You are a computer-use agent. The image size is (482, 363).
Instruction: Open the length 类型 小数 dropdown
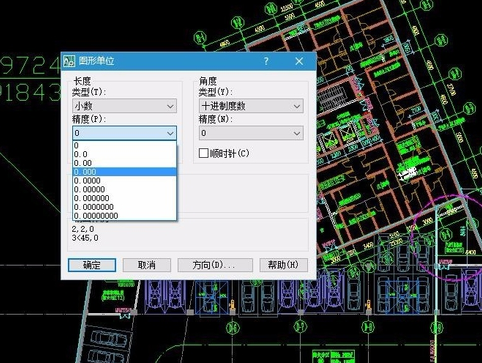(x=124, y=106)
